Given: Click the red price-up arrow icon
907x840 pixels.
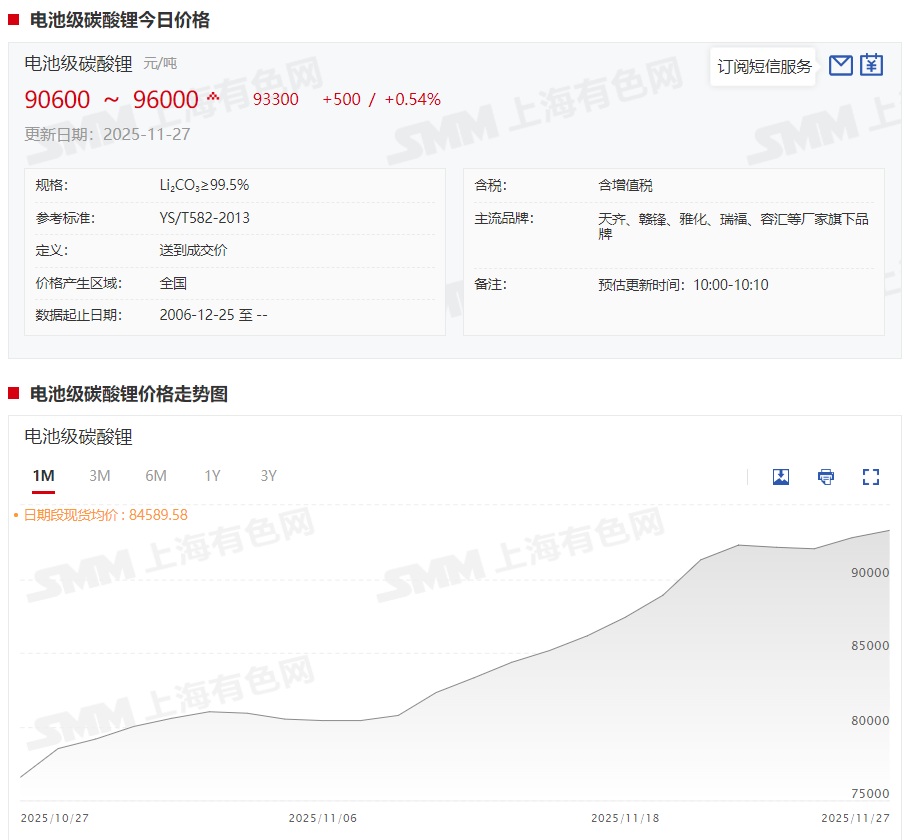Looking at the screenshot, I should click(x=213, y=96).
